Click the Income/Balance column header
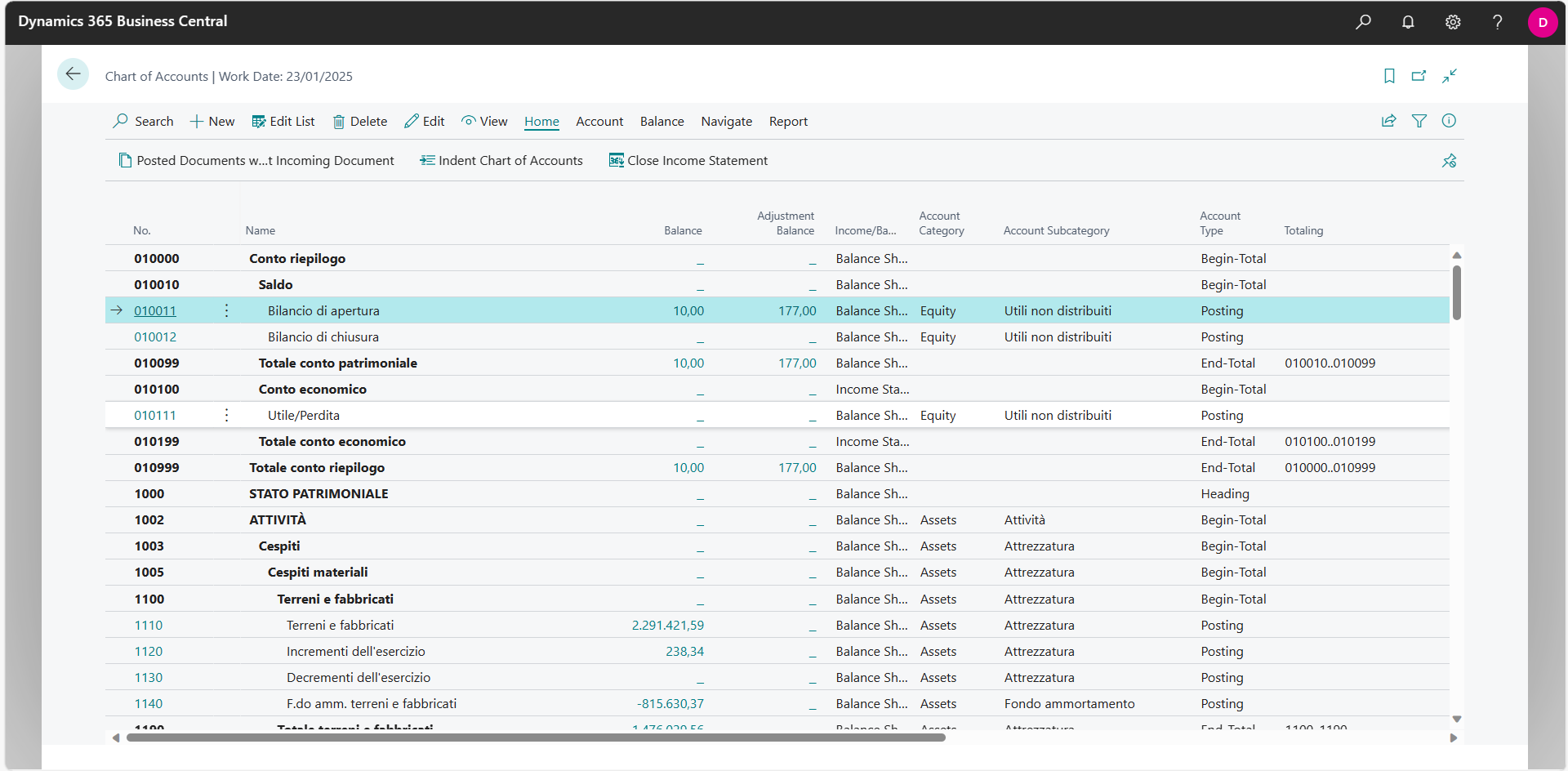Image resolution: width=1568 pixels, height=771 pixels. point(866,230)
